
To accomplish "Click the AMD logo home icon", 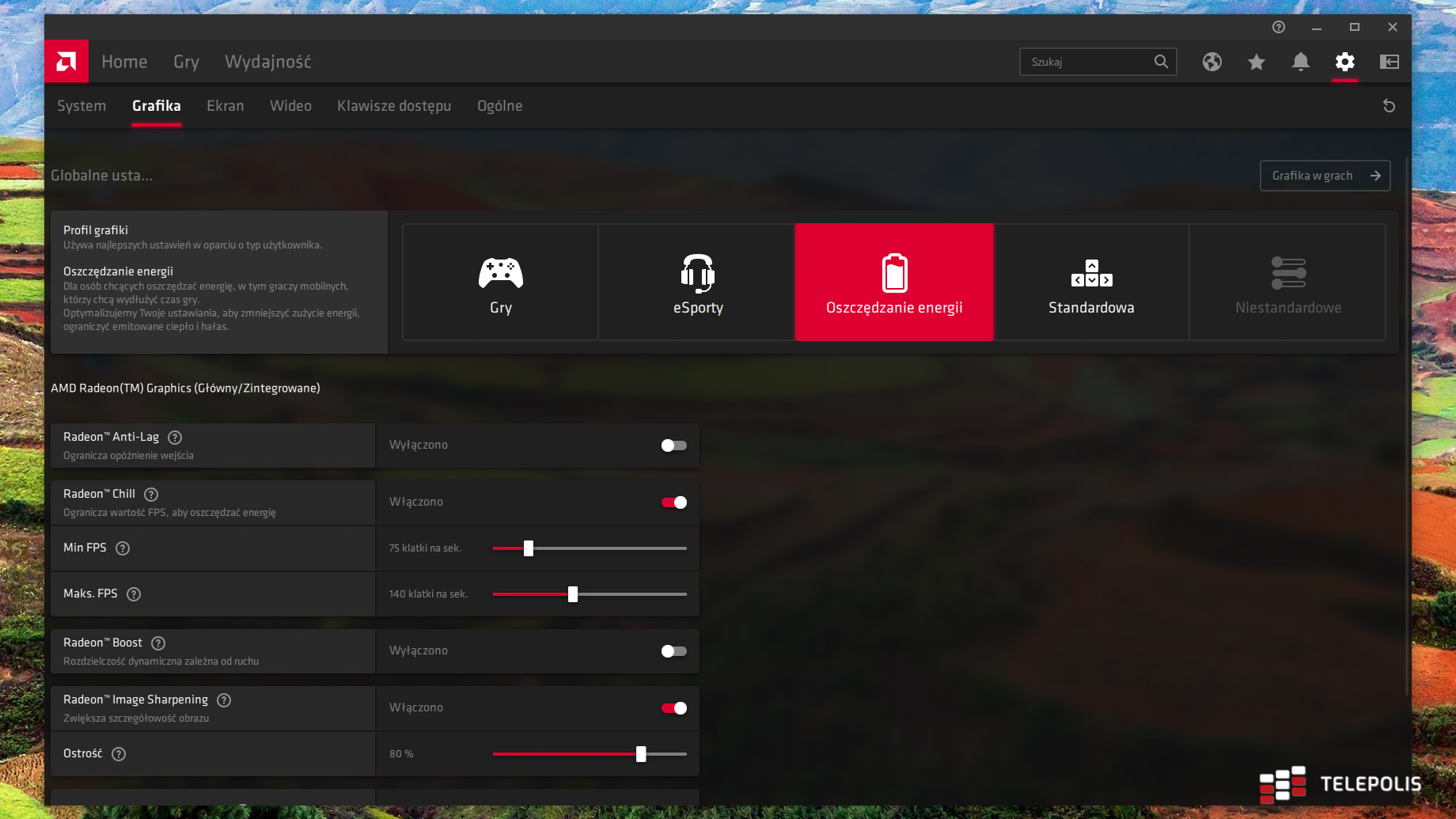I will pyautogui.click(x=66, y=62).
